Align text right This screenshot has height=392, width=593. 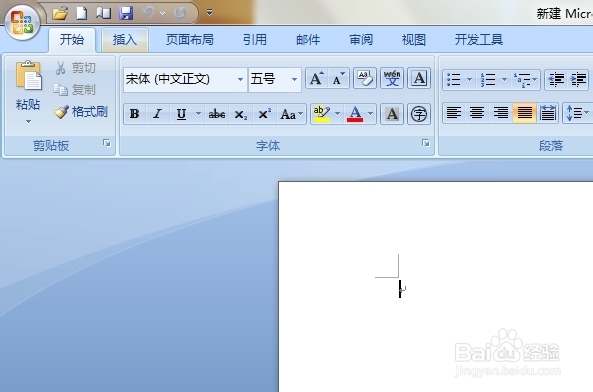coord(501,113)
